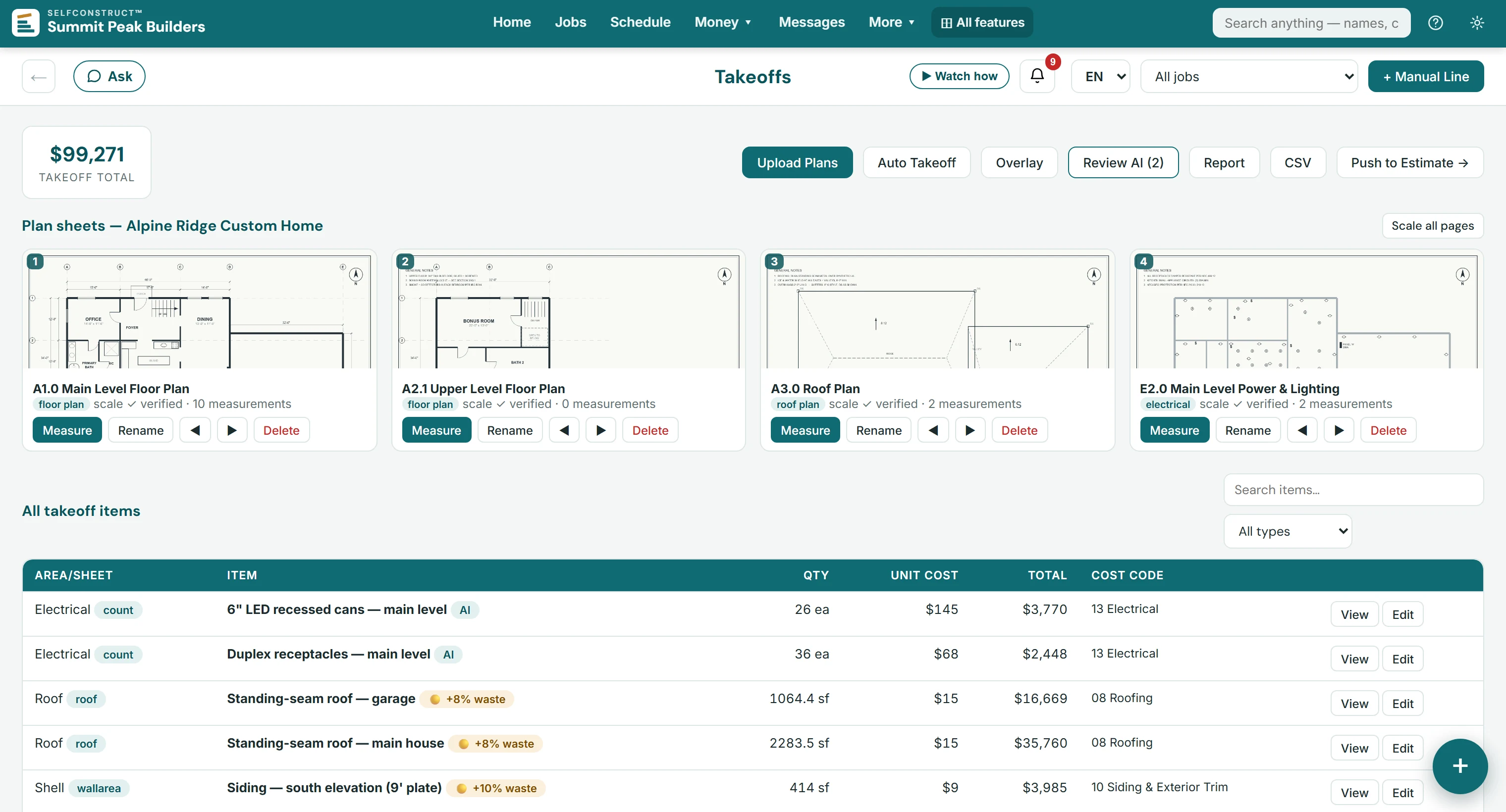Viewport: 1506px width, 812px height.
Task: Toggle the light/dark theme sun icon
Action: [x=1477, y=23]
